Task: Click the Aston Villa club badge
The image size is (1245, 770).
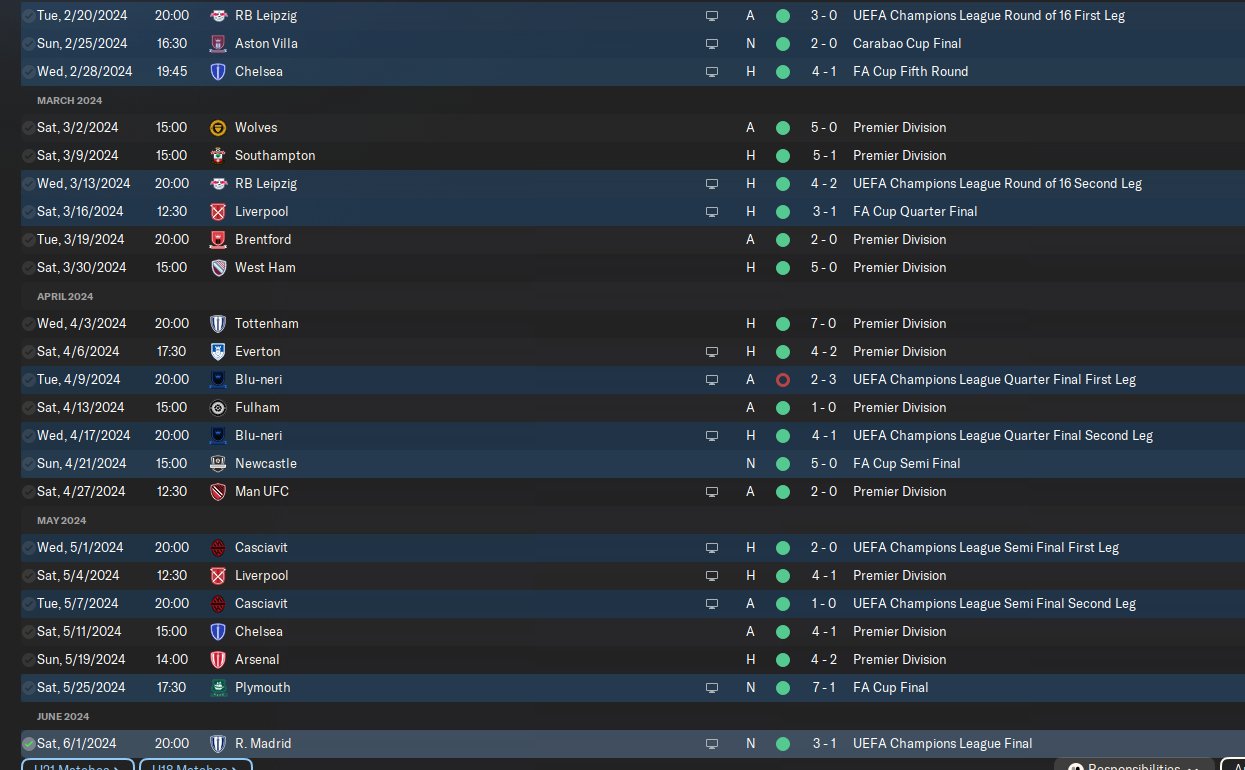Action: pyautogui.click(x=218, y=44)
